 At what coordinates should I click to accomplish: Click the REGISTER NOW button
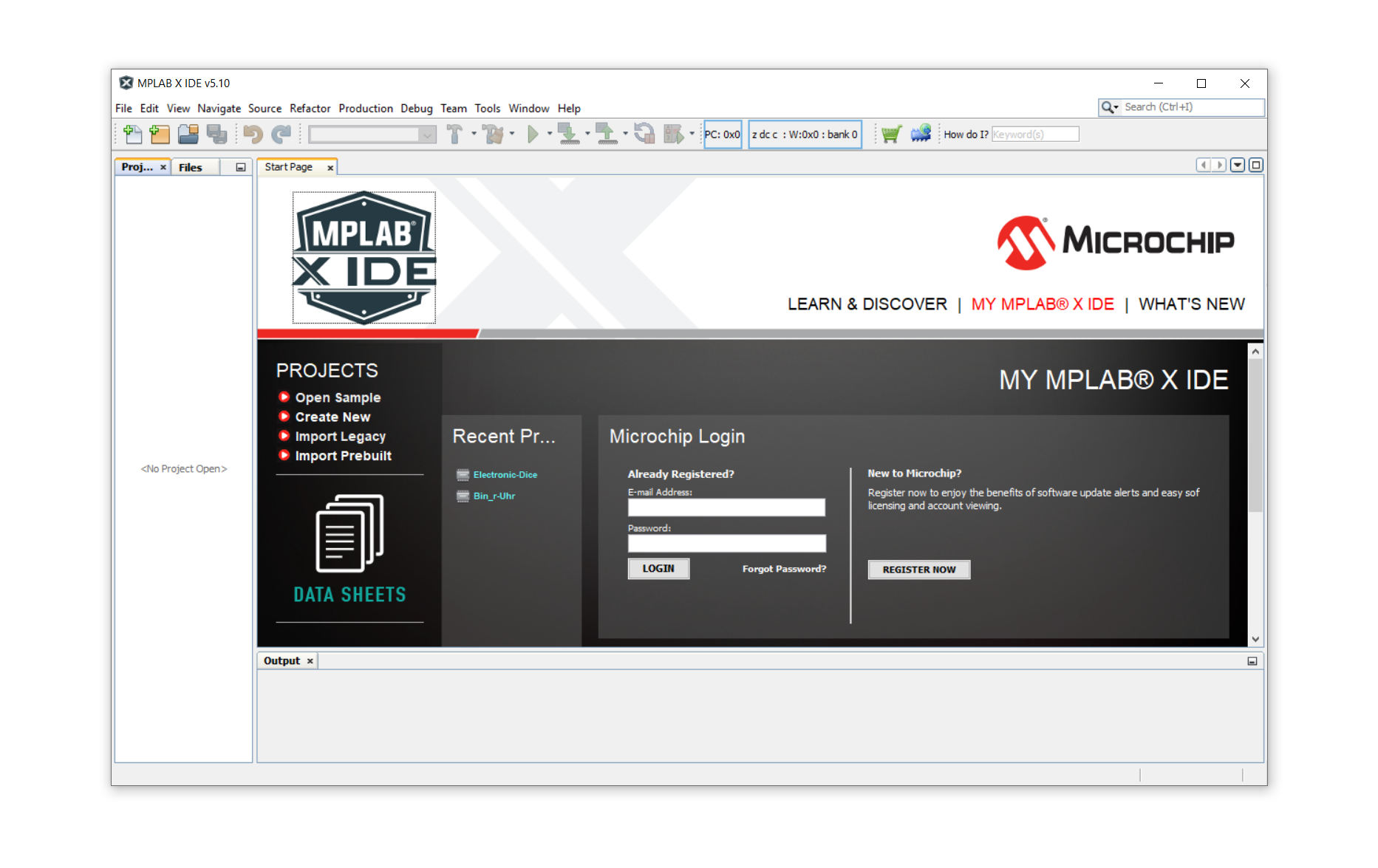tap(918, 570)
